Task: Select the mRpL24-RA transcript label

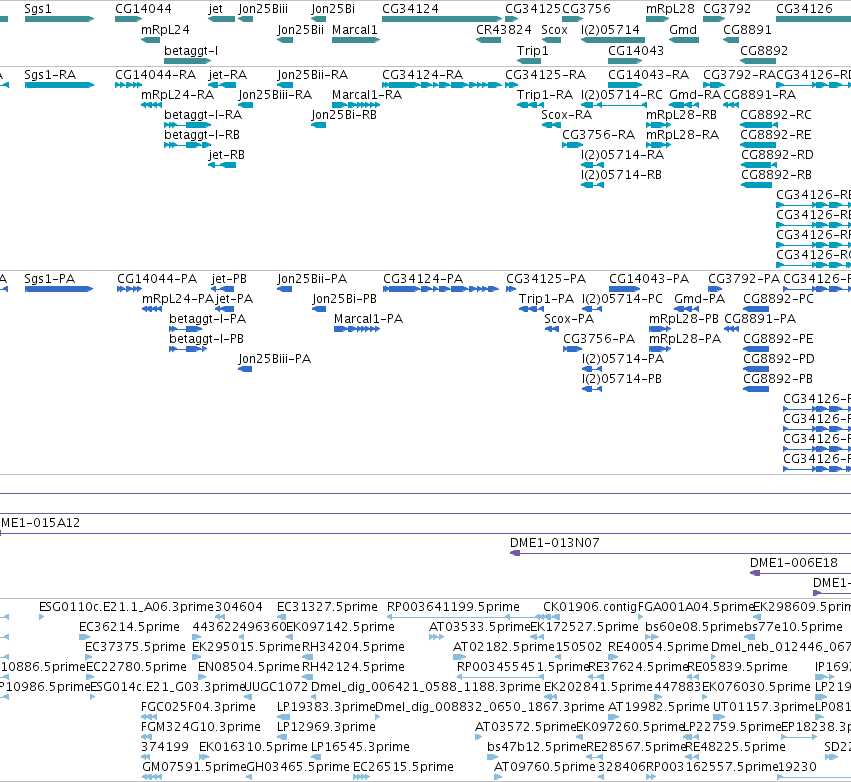Action: (177, 95)
